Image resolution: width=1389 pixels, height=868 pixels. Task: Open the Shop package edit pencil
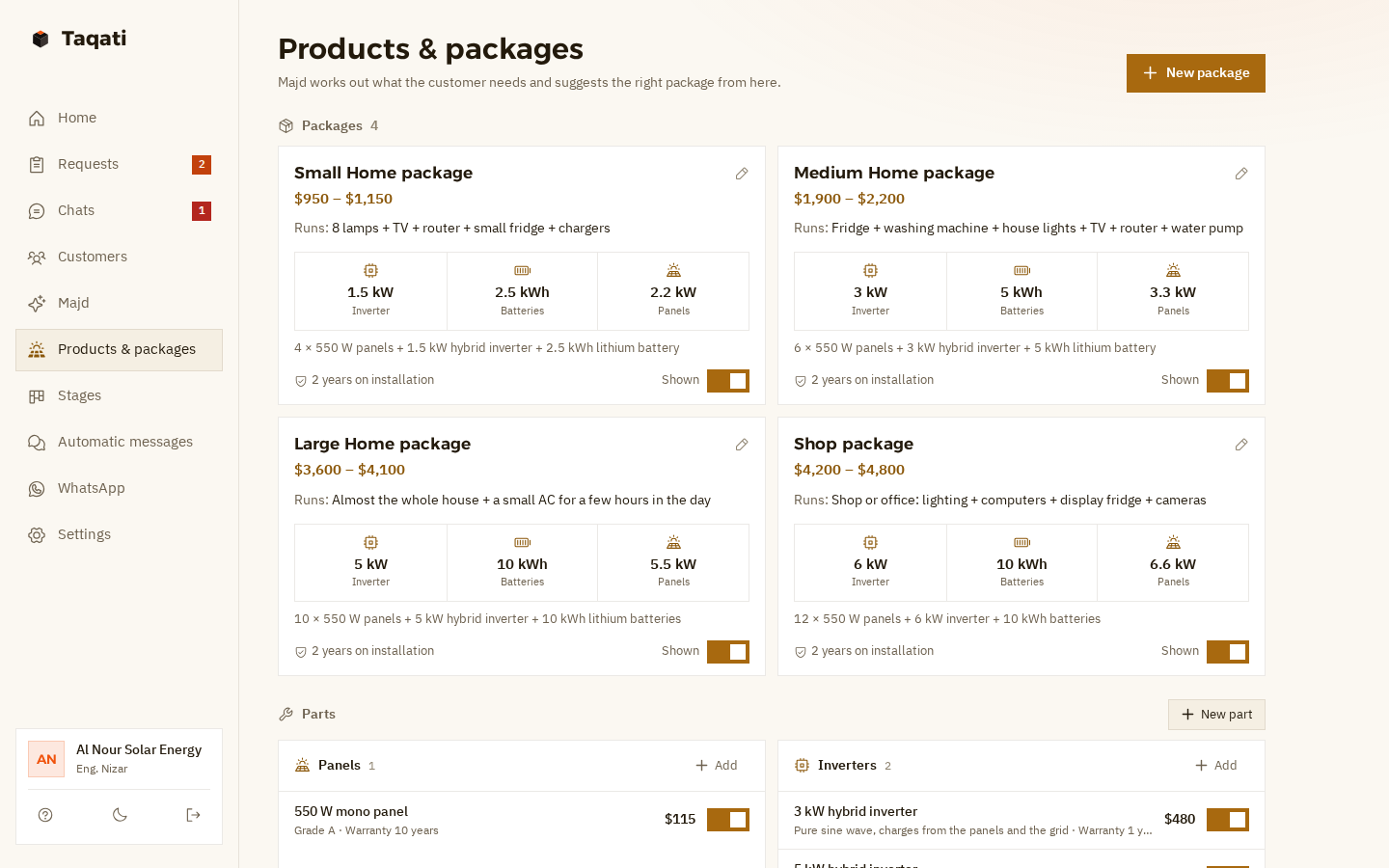[x=1241, y=445]
